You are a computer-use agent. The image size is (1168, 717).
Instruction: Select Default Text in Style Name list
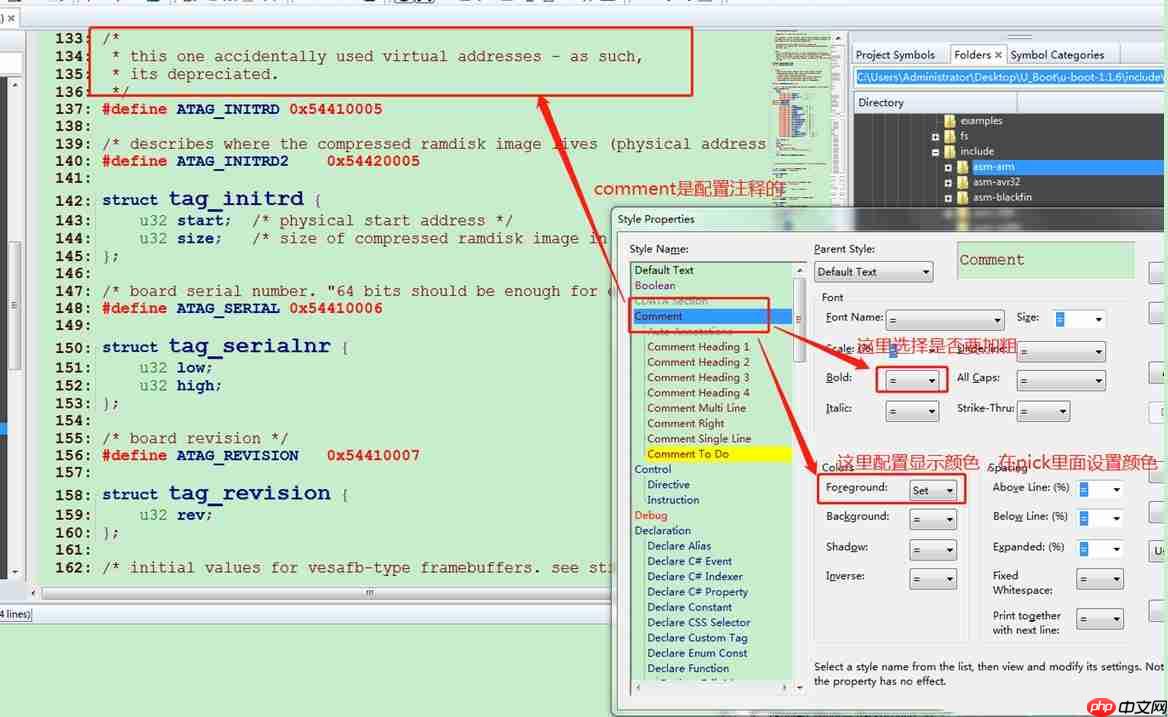point(664,270)
